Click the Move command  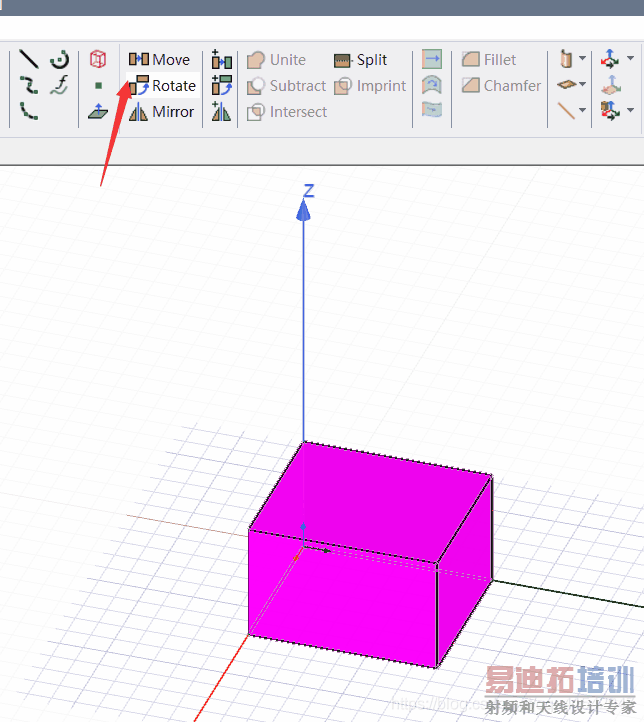(x=159, y=59)
